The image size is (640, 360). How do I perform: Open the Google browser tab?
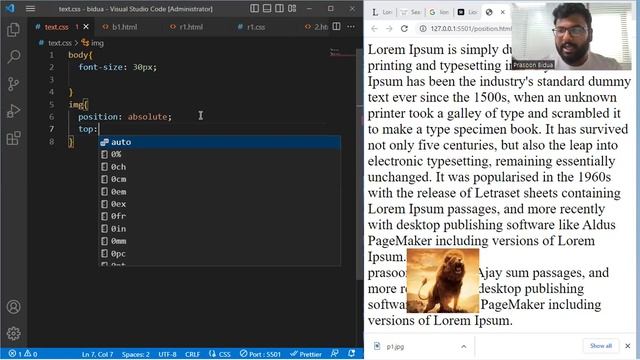[439, 12]
